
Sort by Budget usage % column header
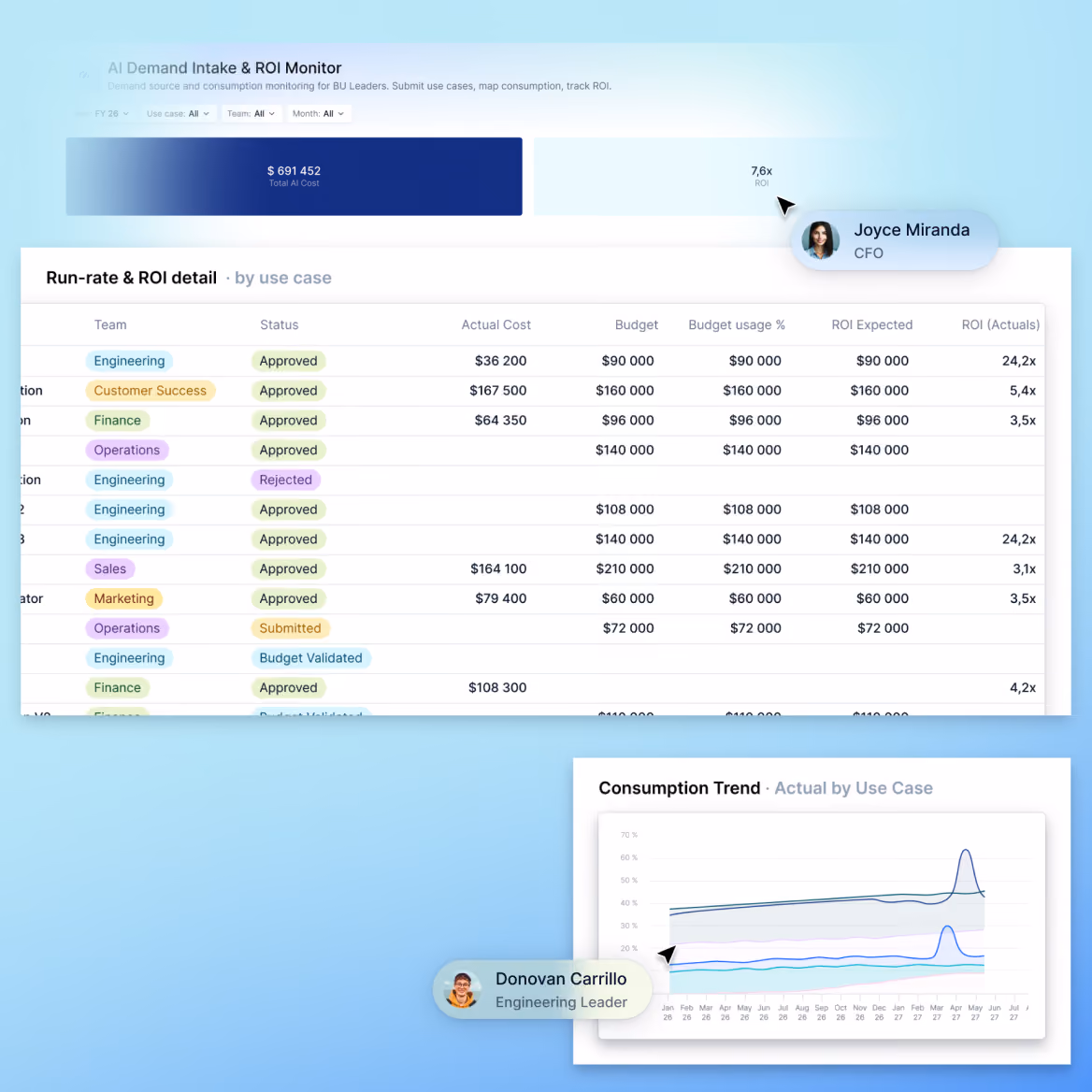point(736,324)
